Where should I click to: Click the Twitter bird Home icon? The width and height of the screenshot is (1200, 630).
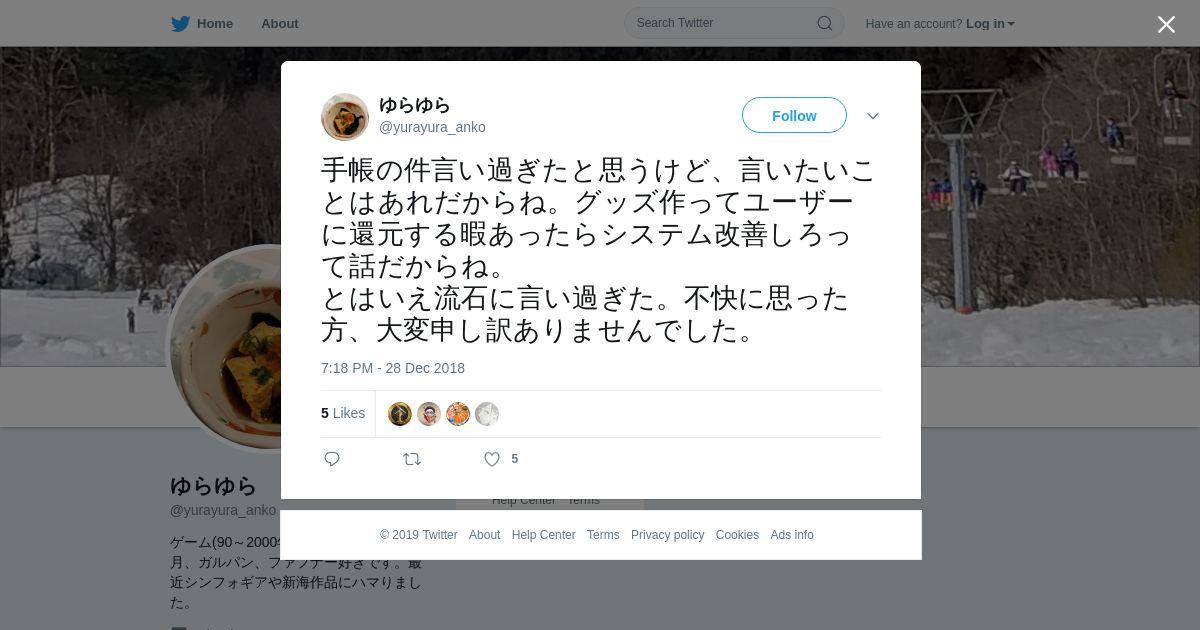[180, 23]
